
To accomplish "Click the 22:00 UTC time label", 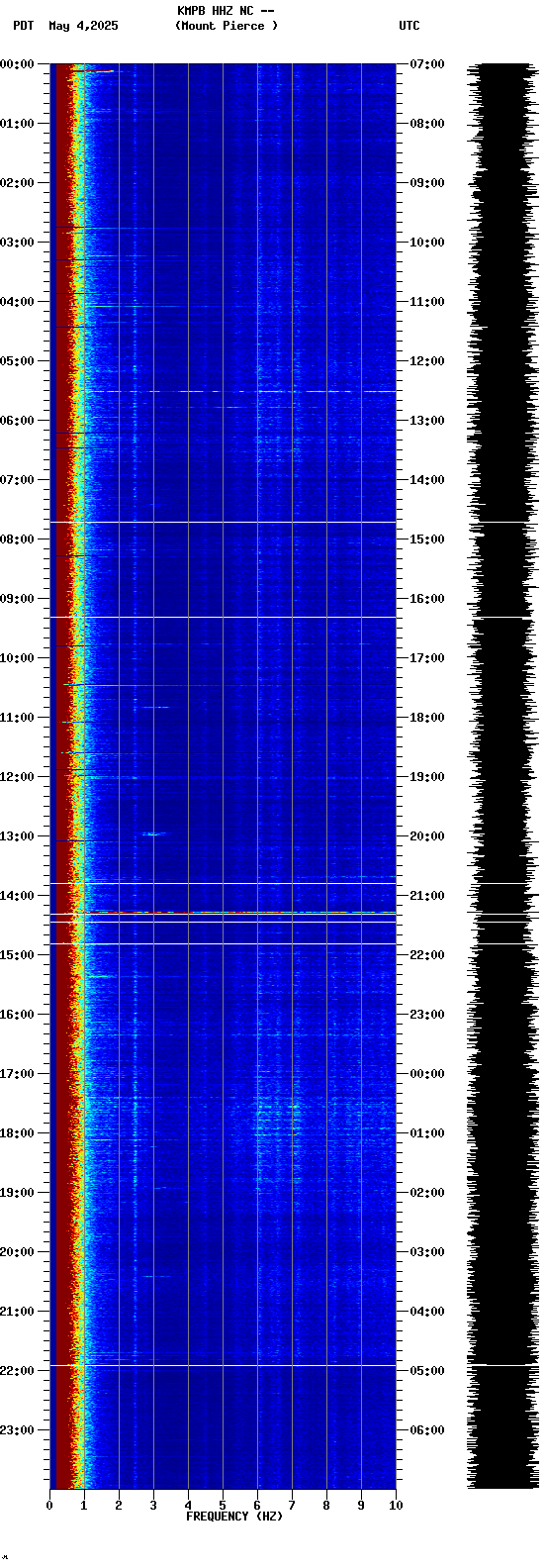I will coord(426,955).
